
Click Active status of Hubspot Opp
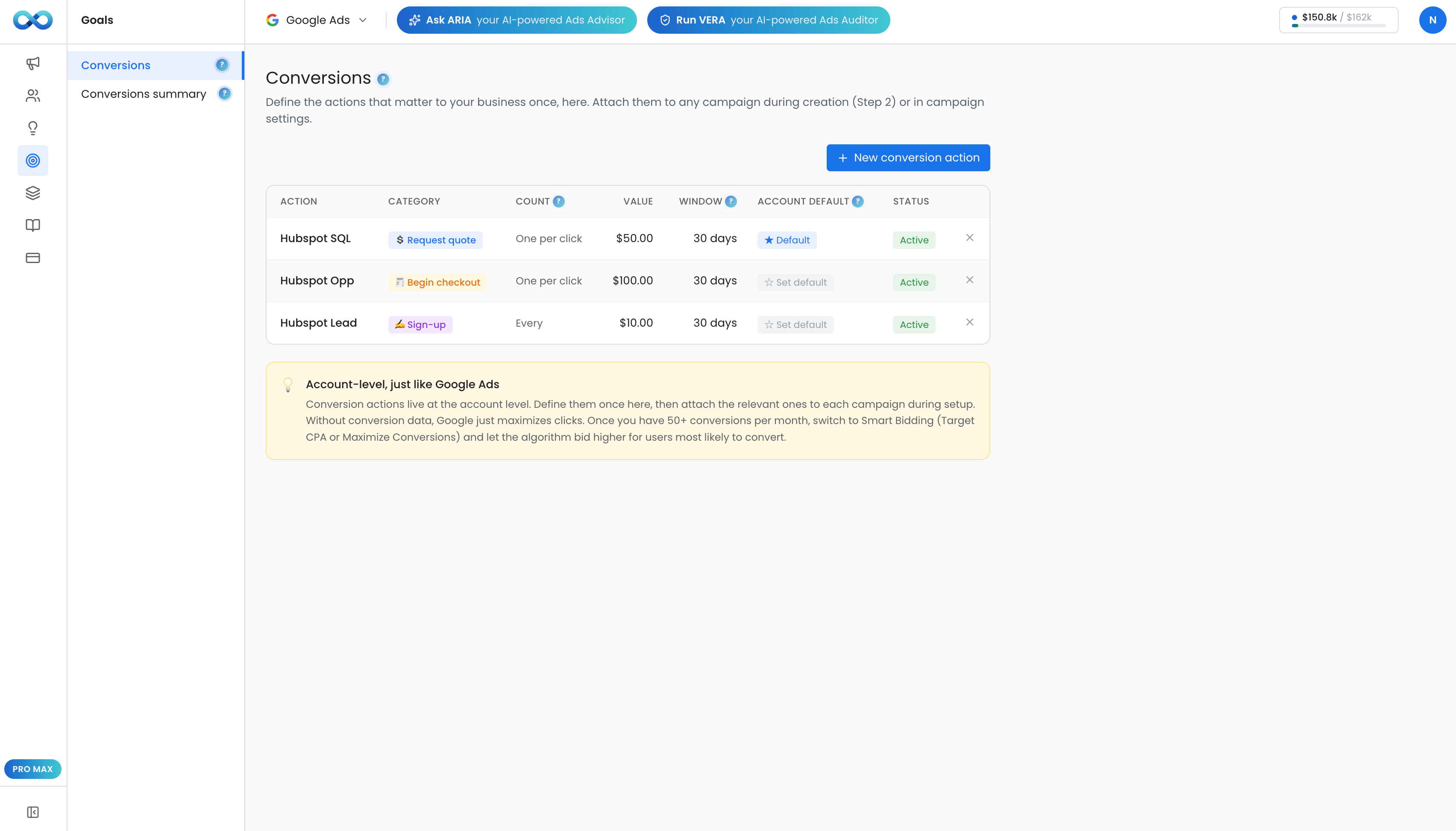click(914, 283)
